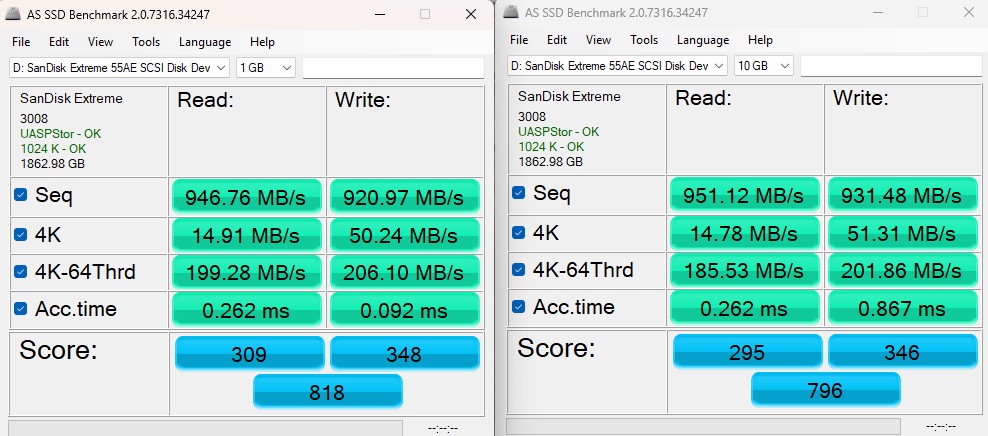Open drive selector dropdown in left window
The width and height of the screenshot is (988, 436).
pos(119,67)
